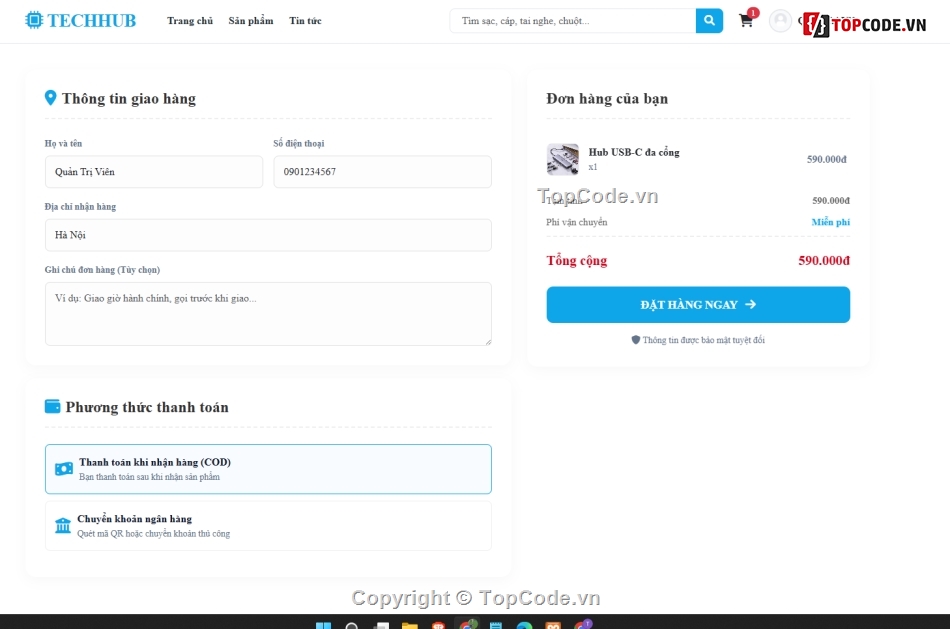Select Thanh toán khi nhận hàng (COD)
This screenshot has height=629, width=950.
(268, 469)
